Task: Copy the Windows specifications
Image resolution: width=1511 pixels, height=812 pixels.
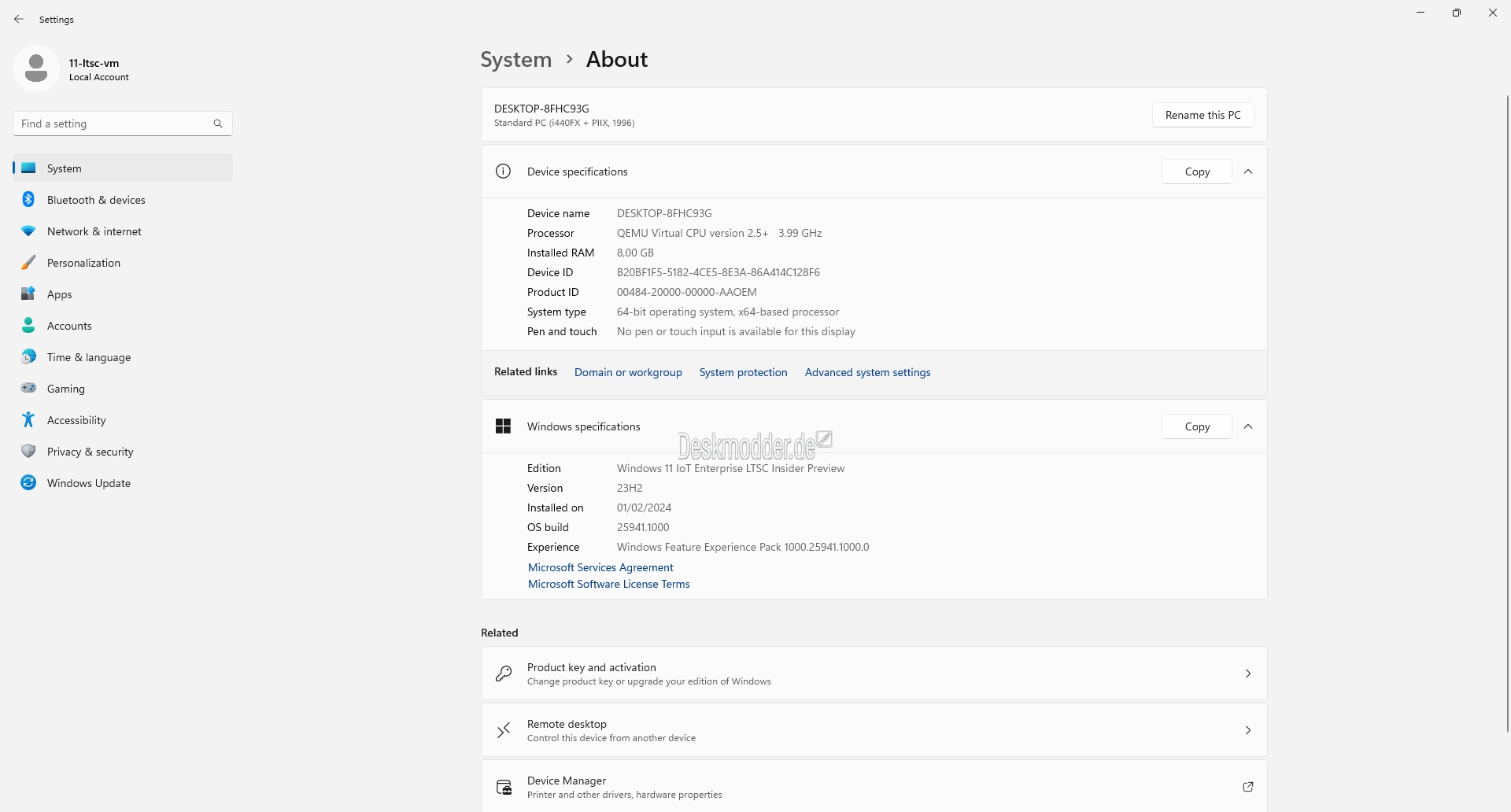Action: point(1197,426)
